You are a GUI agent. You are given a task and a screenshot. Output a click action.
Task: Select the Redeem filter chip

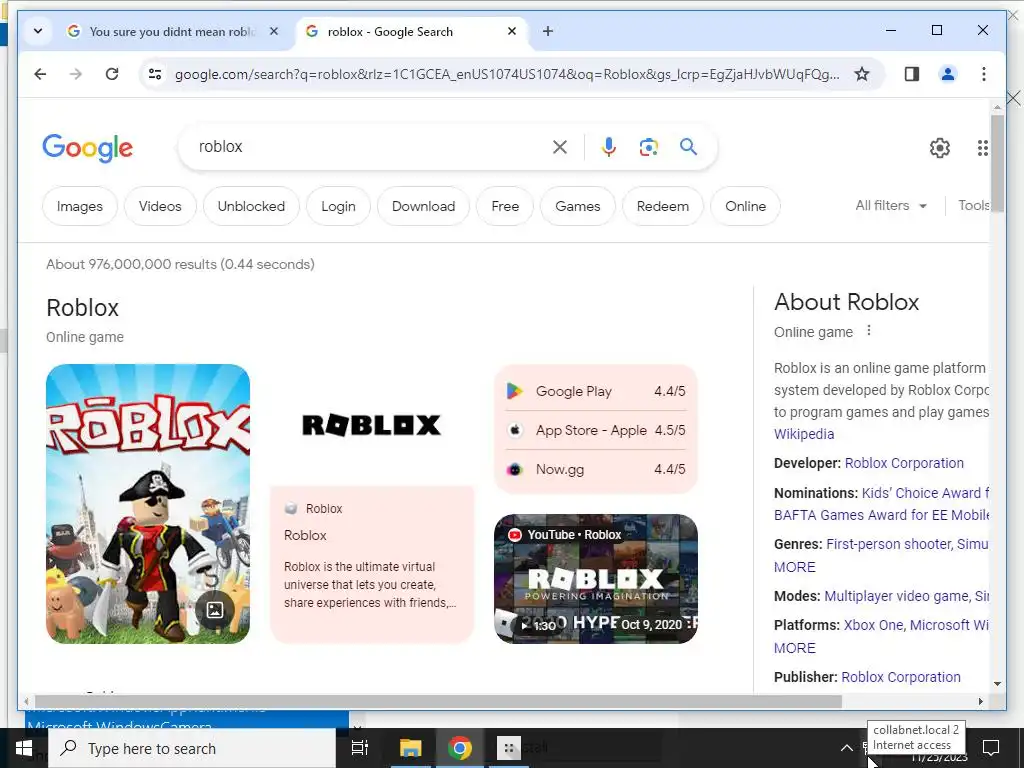point(663,206)
